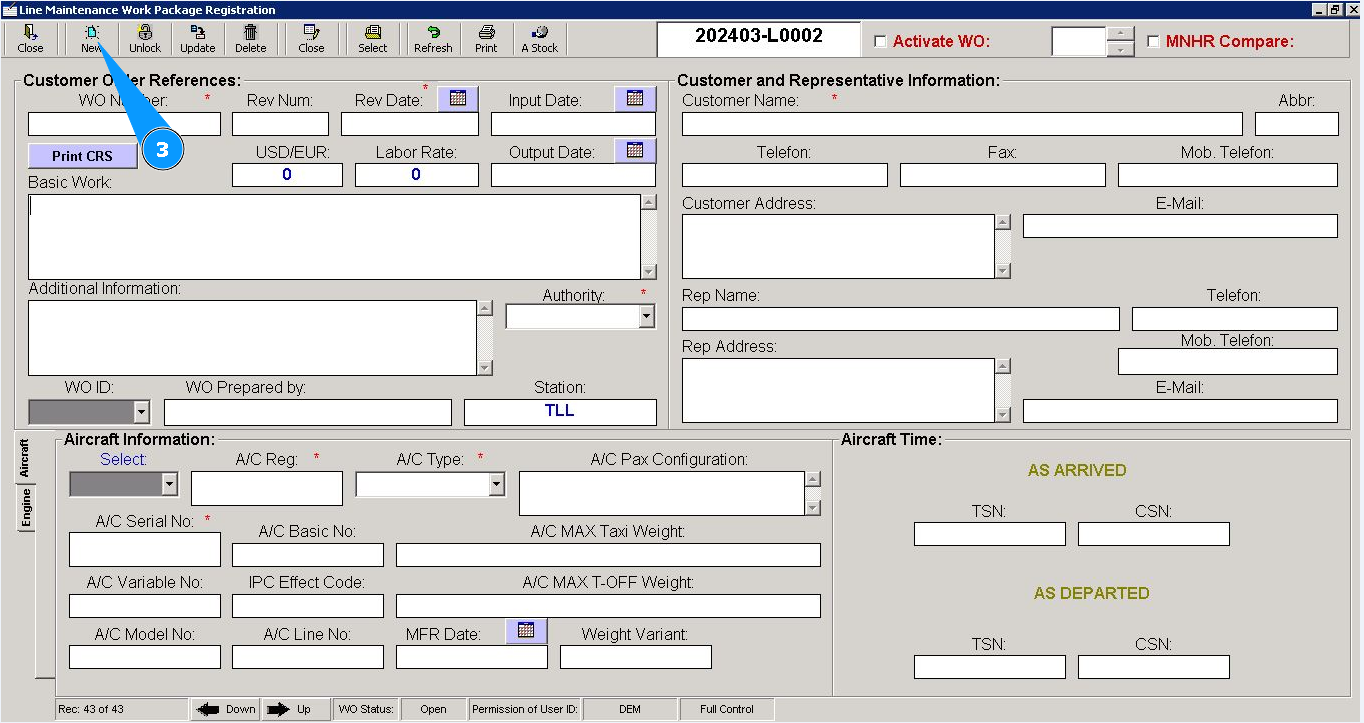The height and width of the screenshot is (723, 1364).
Task: Select the Aircraft vertical tab
Action: 26,459
